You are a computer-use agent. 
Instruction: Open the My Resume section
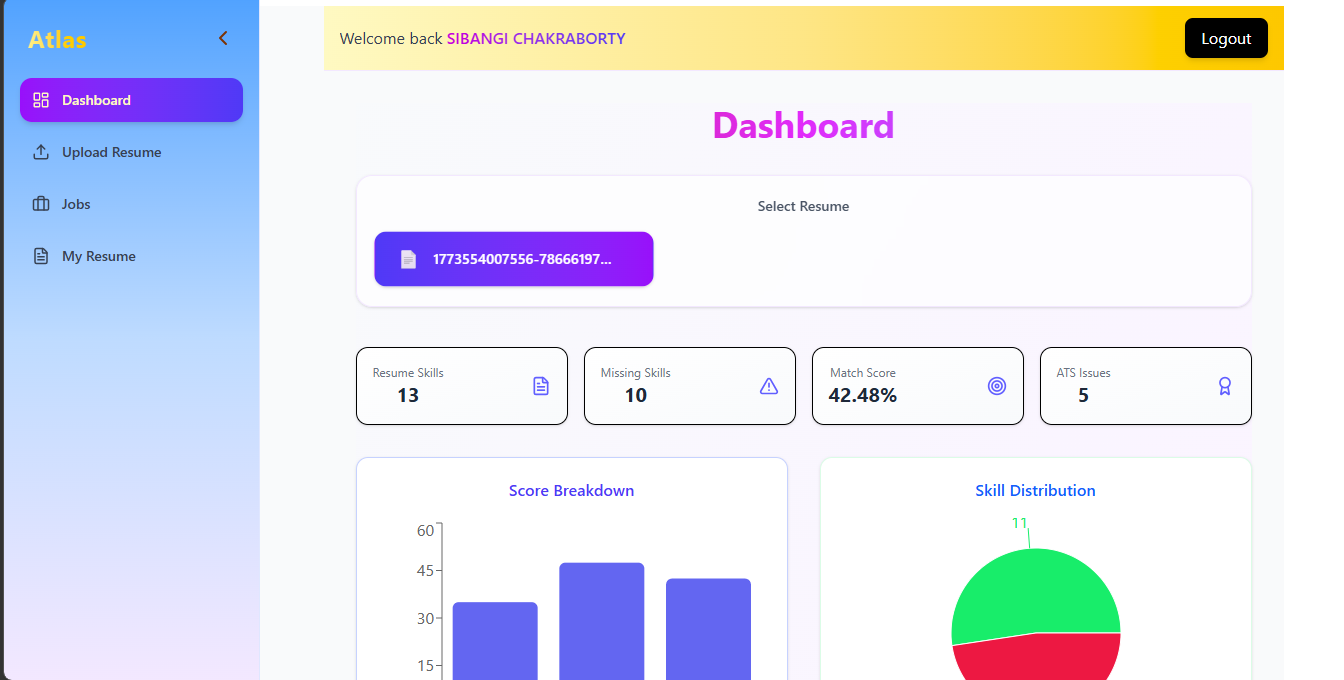[98, 256]
